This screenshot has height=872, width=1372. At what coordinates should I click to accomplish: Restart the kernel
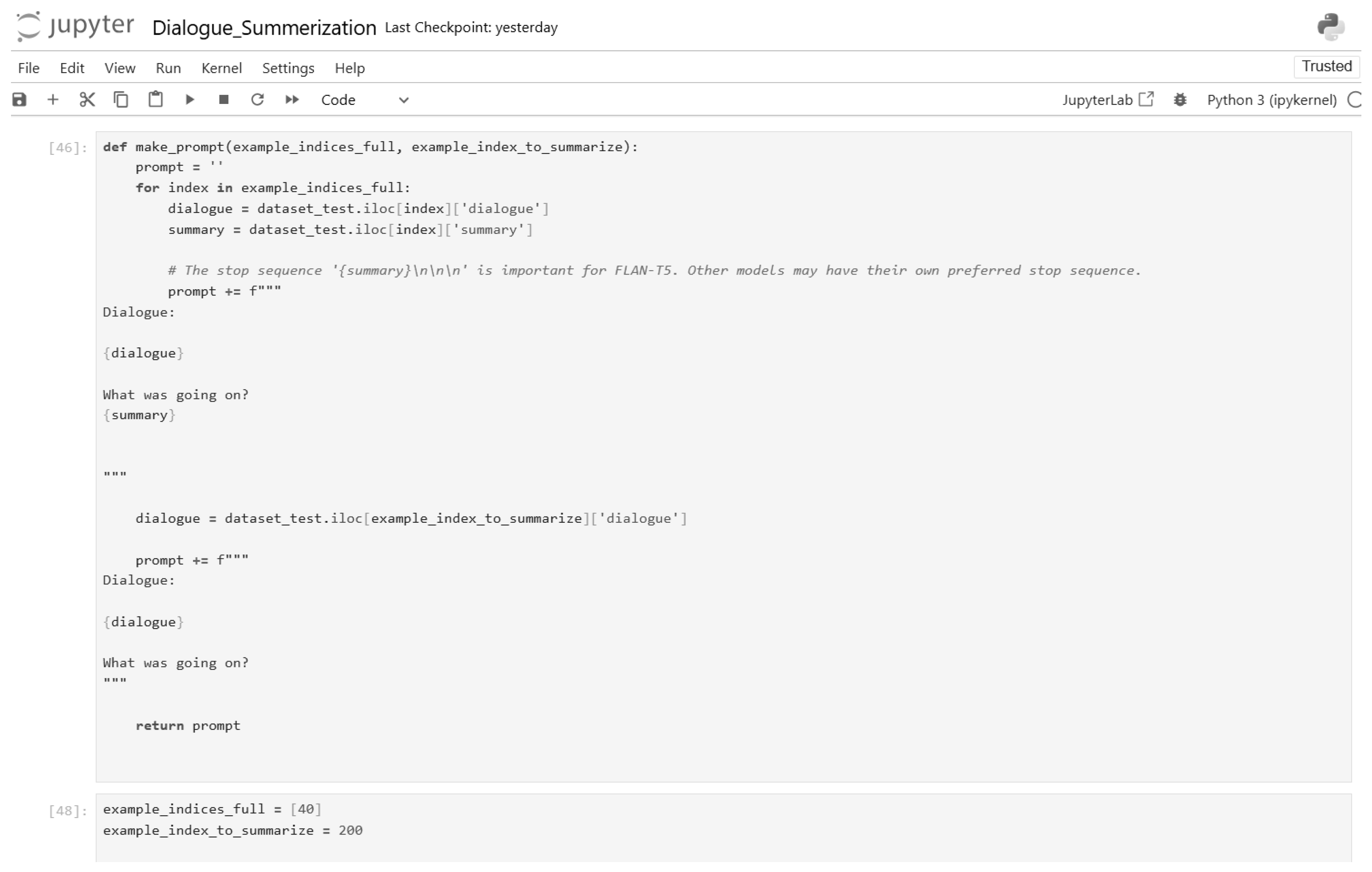point(257,99)
